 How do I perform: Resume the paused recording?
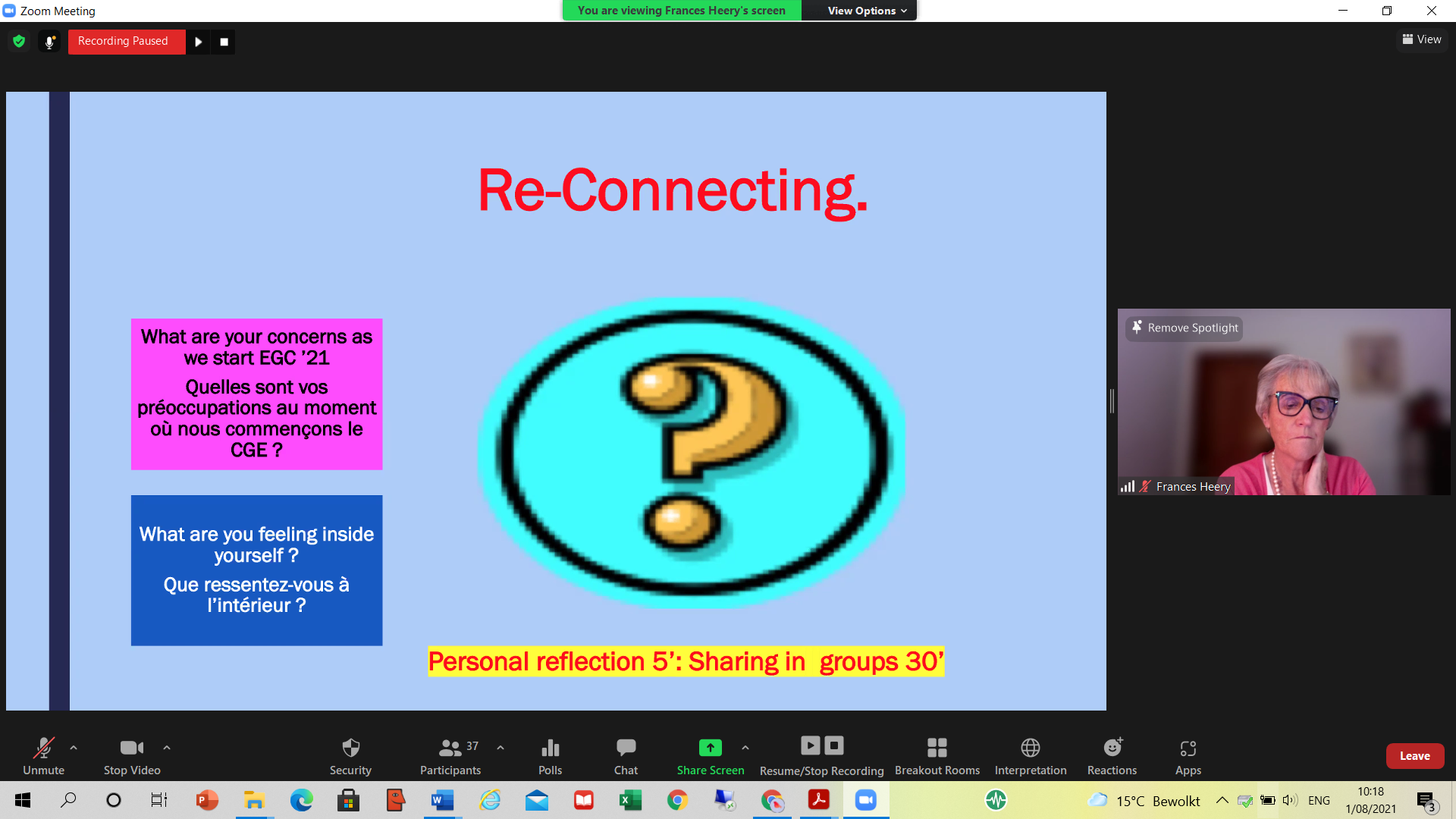click(x=198, y=42)
